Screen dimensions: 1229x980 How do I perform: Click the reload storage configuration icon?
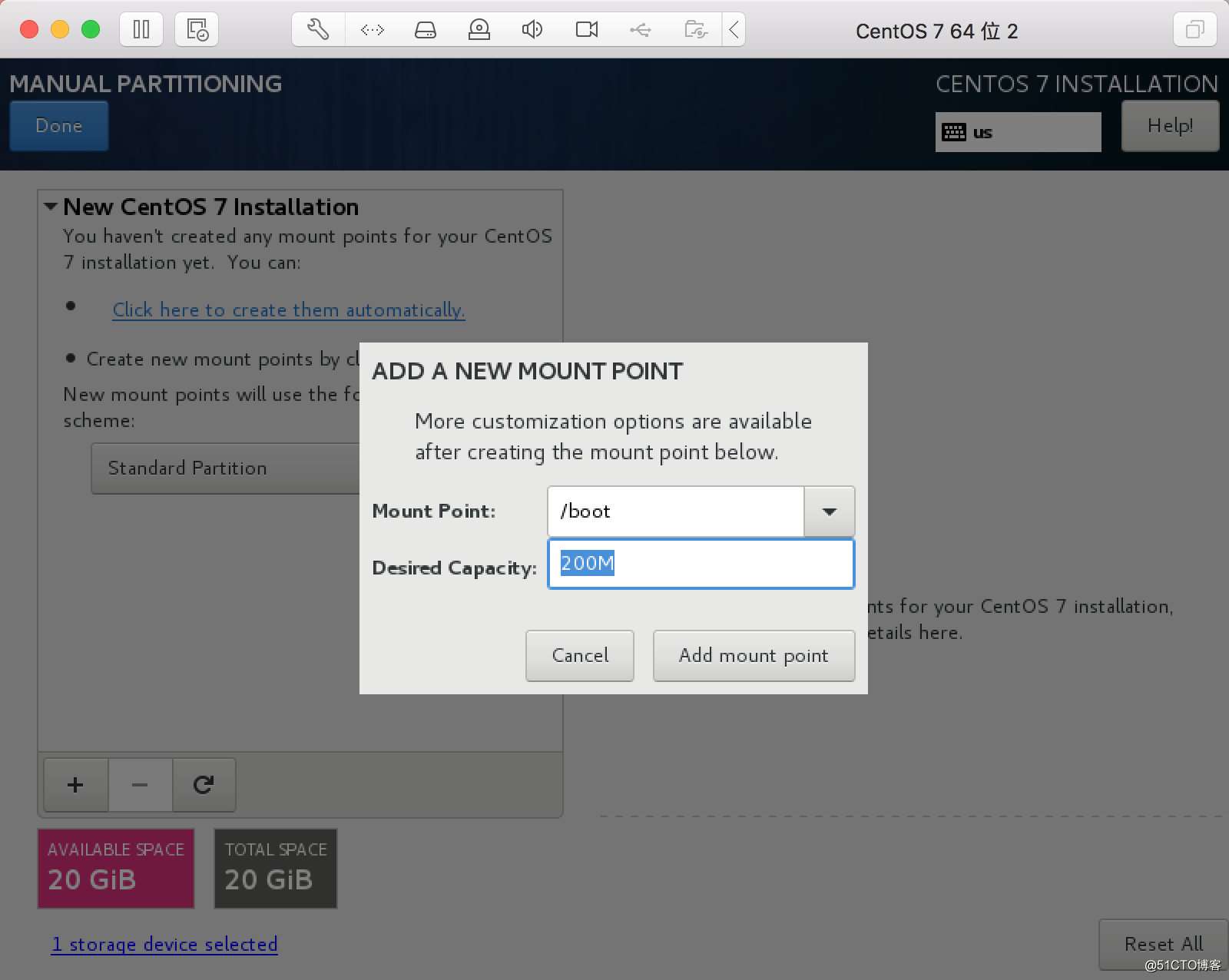point(204,785)
